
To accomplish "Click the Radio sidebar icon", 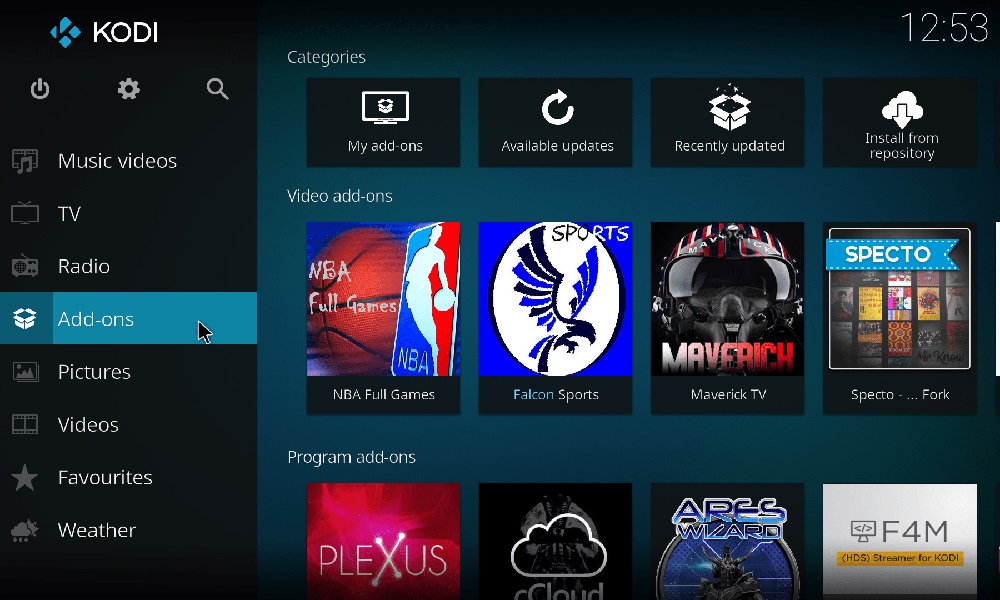I will point(25,266).
